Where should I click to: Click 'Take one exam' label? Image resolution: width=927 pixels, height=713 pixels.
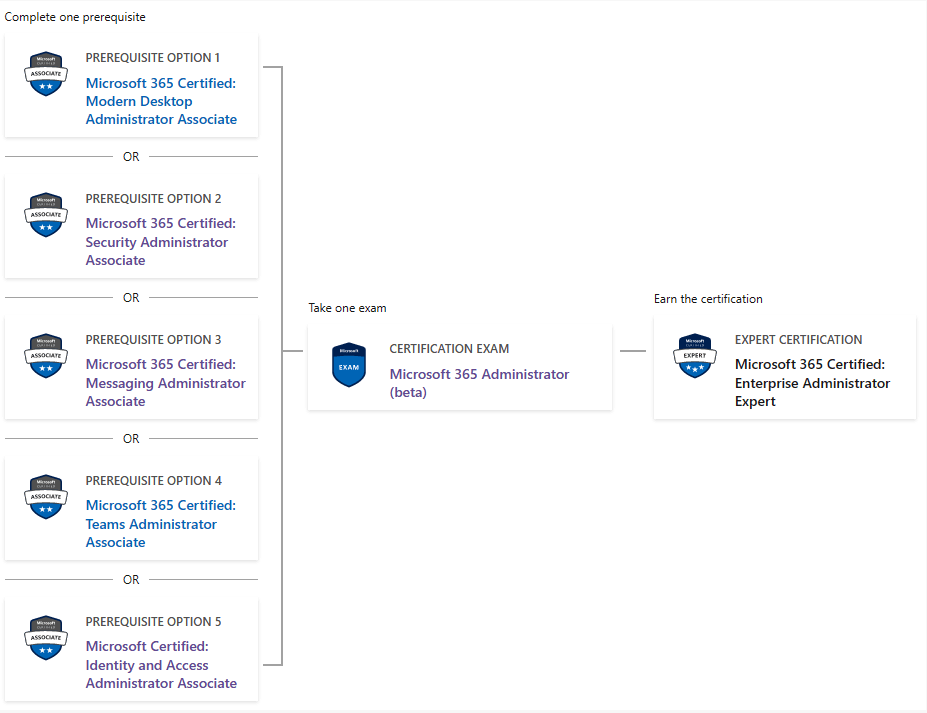[347, 308]
